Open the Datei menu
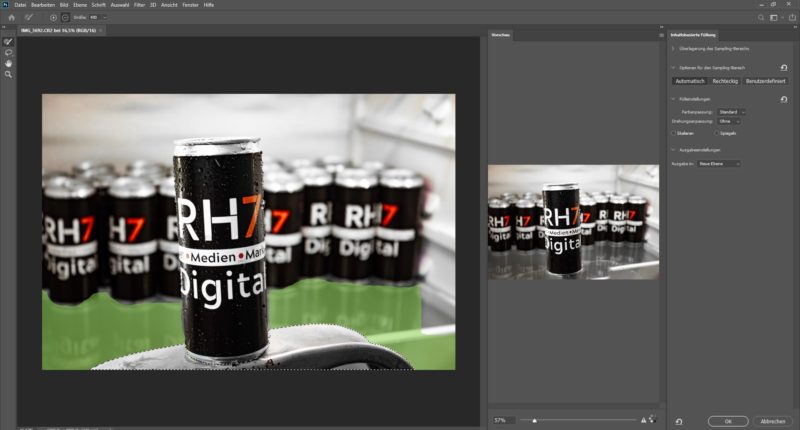800x430 pixels. pos(20,5)
